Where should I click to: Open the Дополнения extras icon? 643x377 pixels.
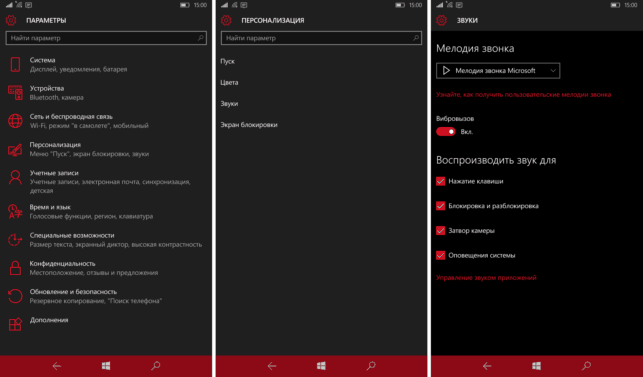(15, 324)
